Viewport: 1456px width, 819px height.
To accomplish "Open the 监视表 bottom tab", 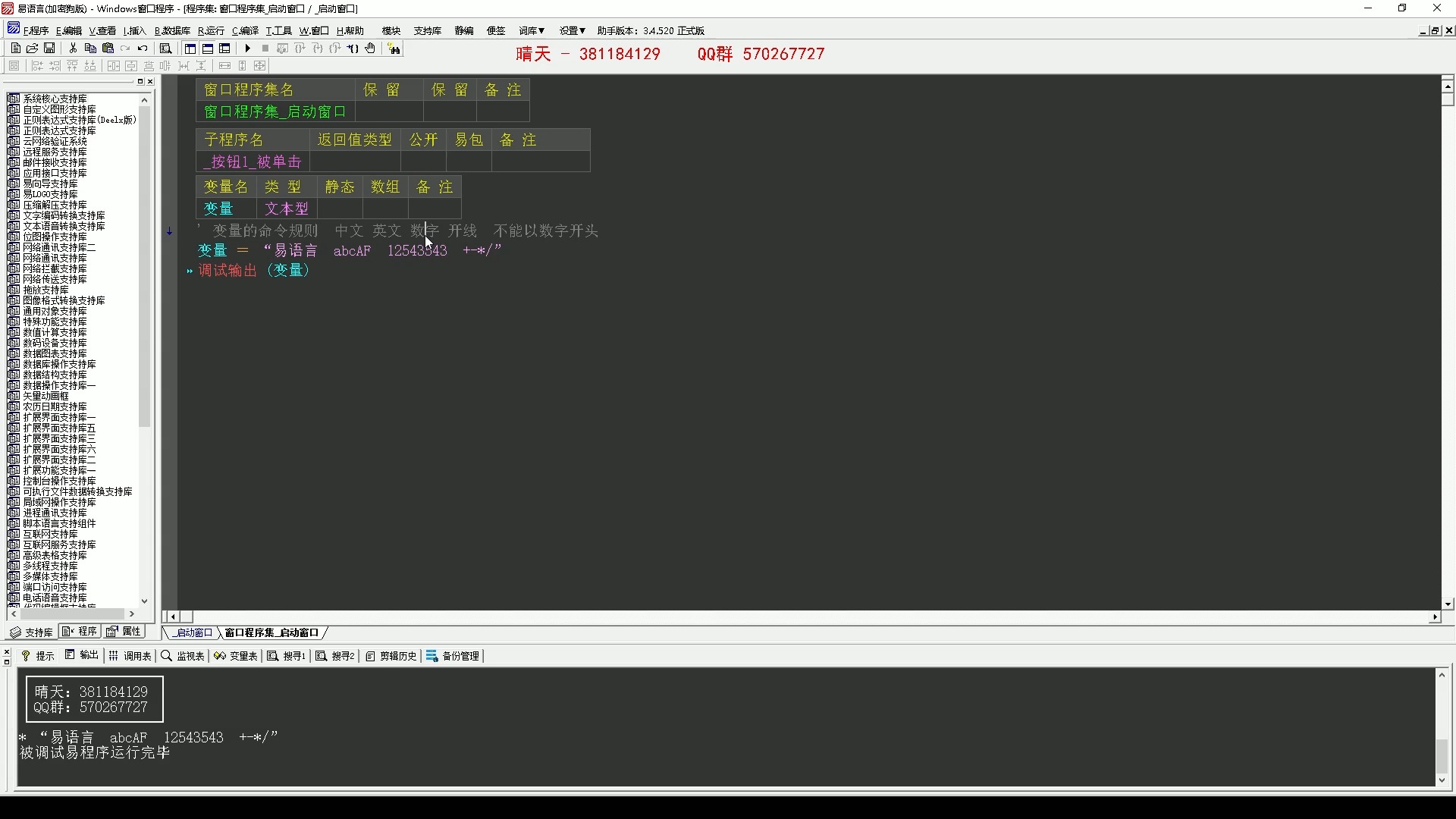I will pyautogui.click(x=183, y=656).
